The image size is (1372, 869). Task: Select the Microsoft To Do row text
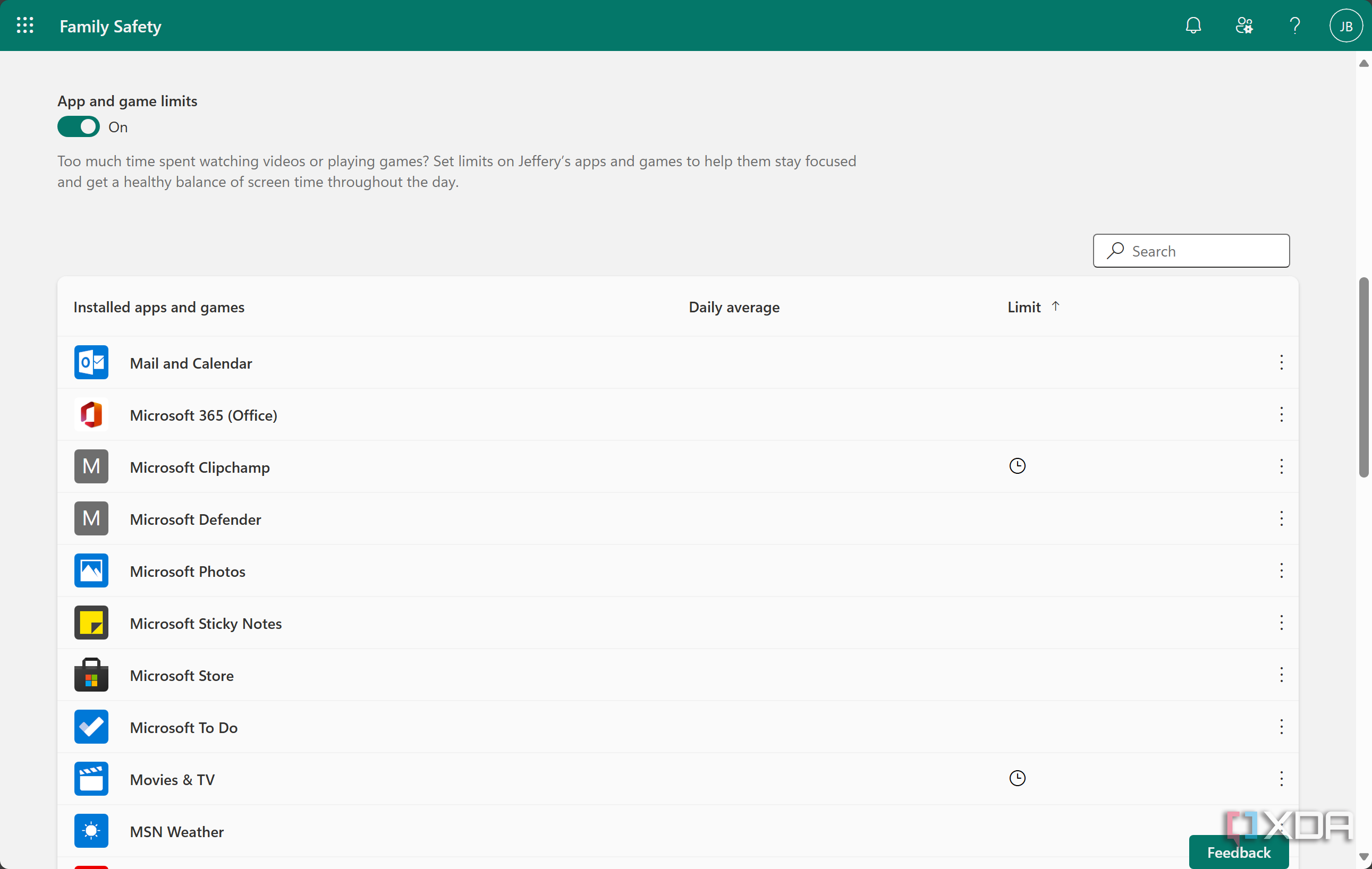tap(183, 728)
